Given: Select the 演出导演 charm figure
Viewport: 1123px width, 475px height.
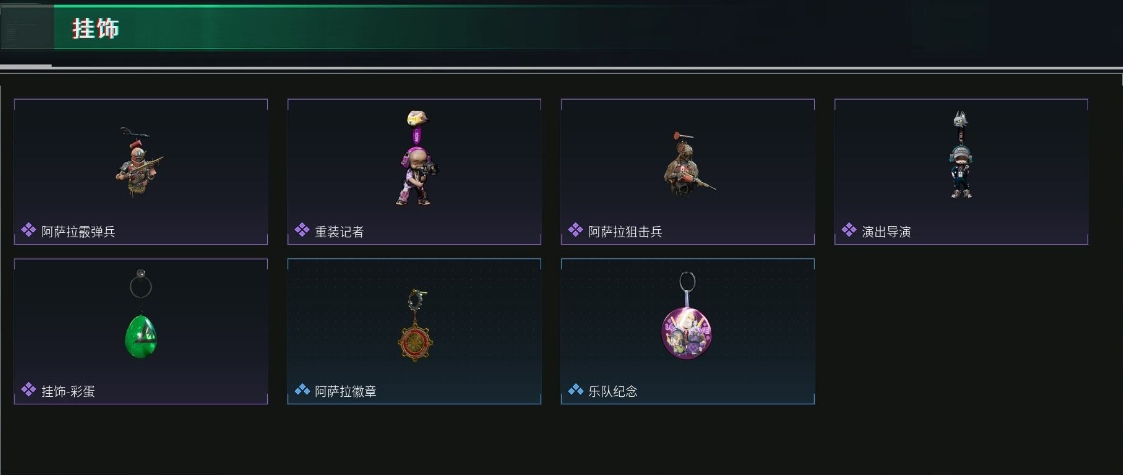Looking at the screenshot, I should [960, 155].
